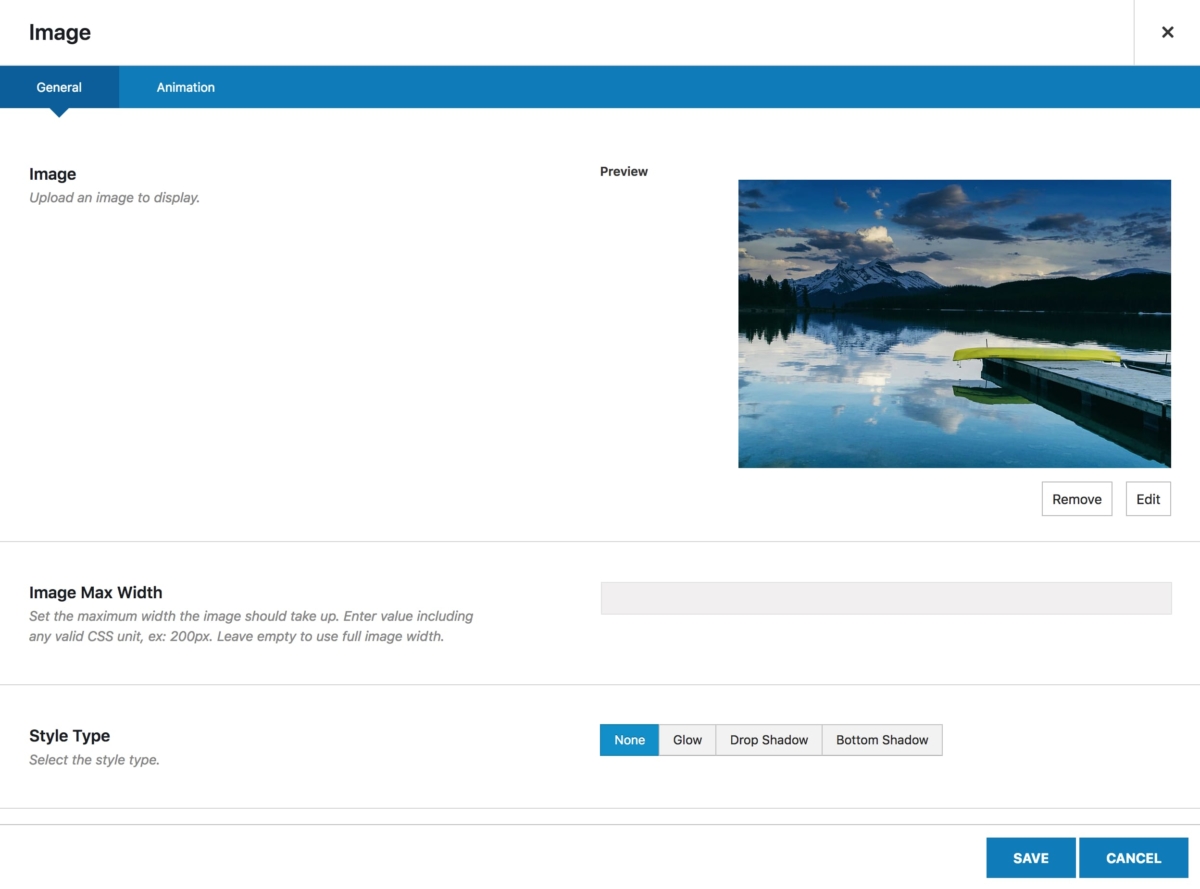Viewport: 1200px width, 889px height.
Task: Switch to the General tab
Action: 59,87
